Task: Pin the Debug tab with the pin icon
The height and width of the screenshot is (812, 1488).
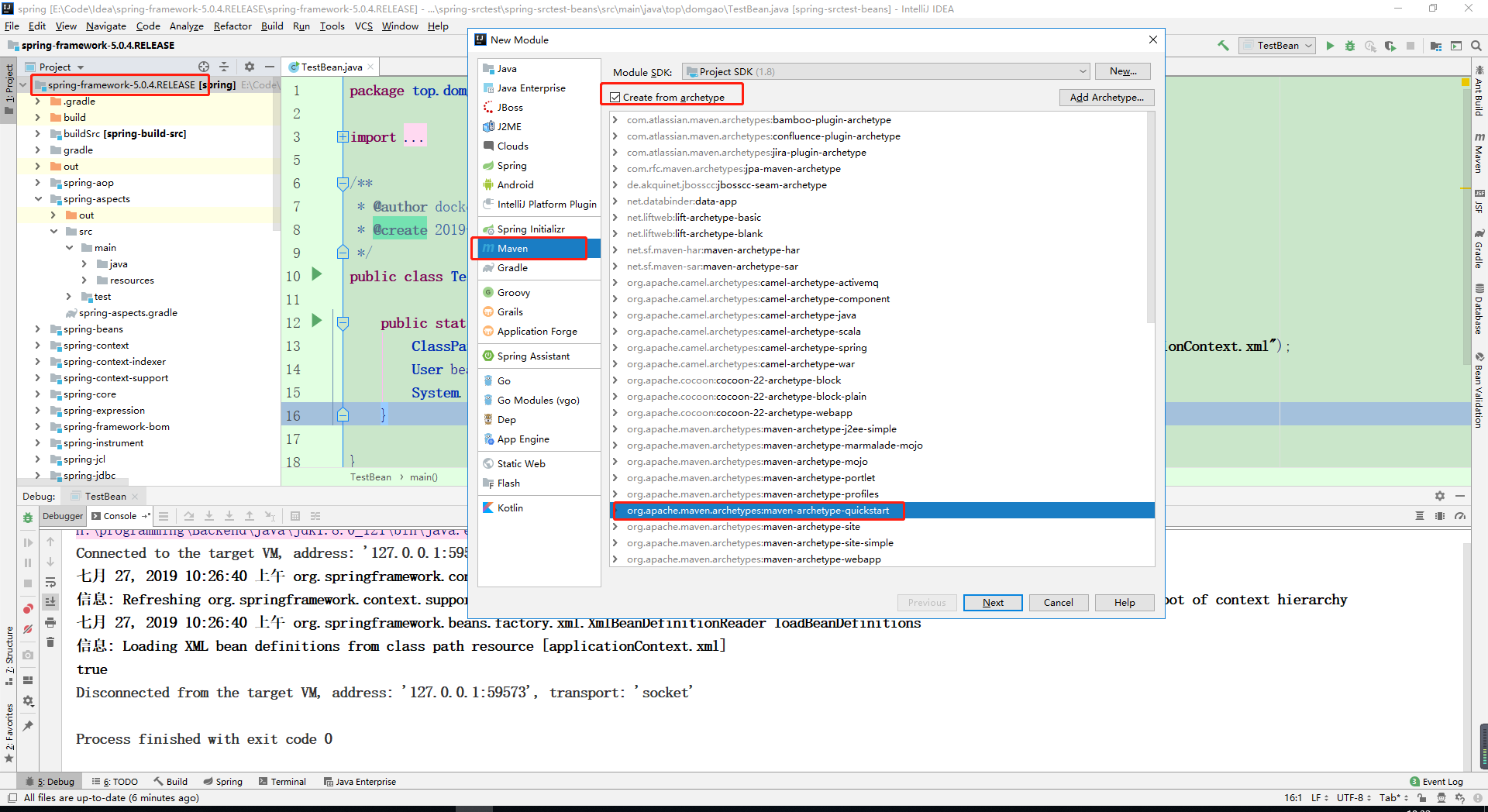Action: 28,726
